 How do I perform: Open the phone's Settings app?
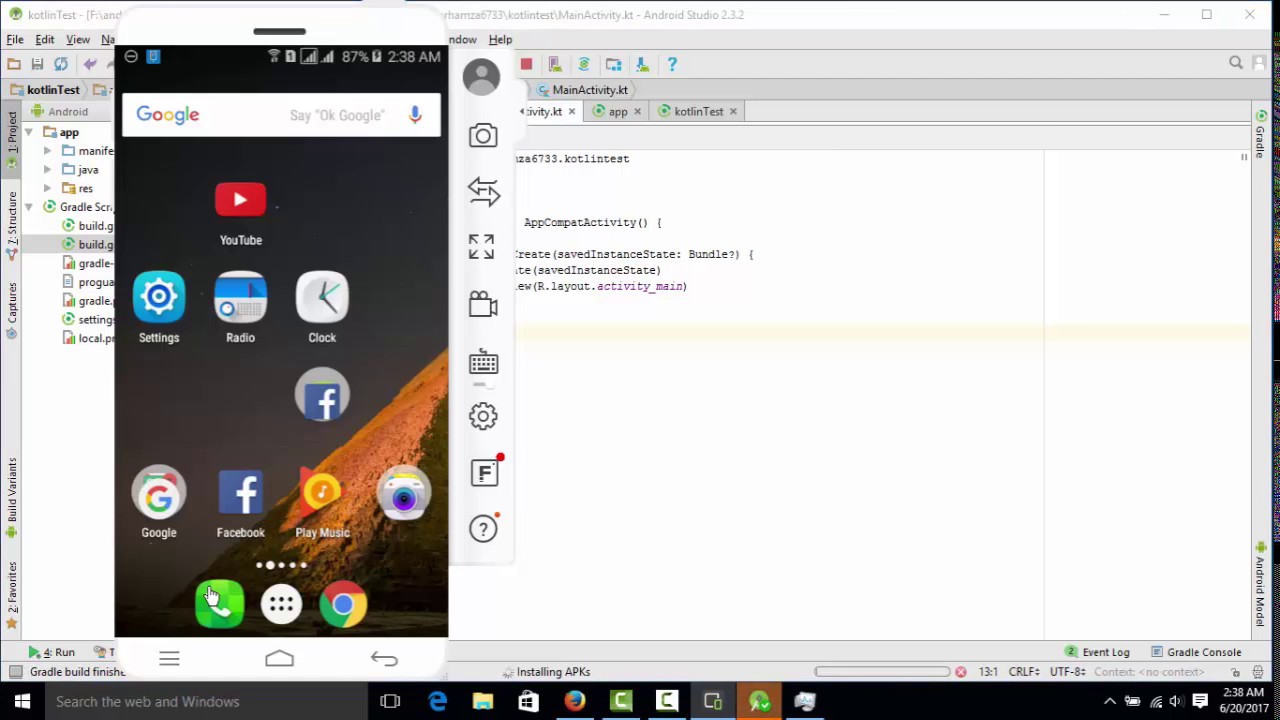coord(159,298)
